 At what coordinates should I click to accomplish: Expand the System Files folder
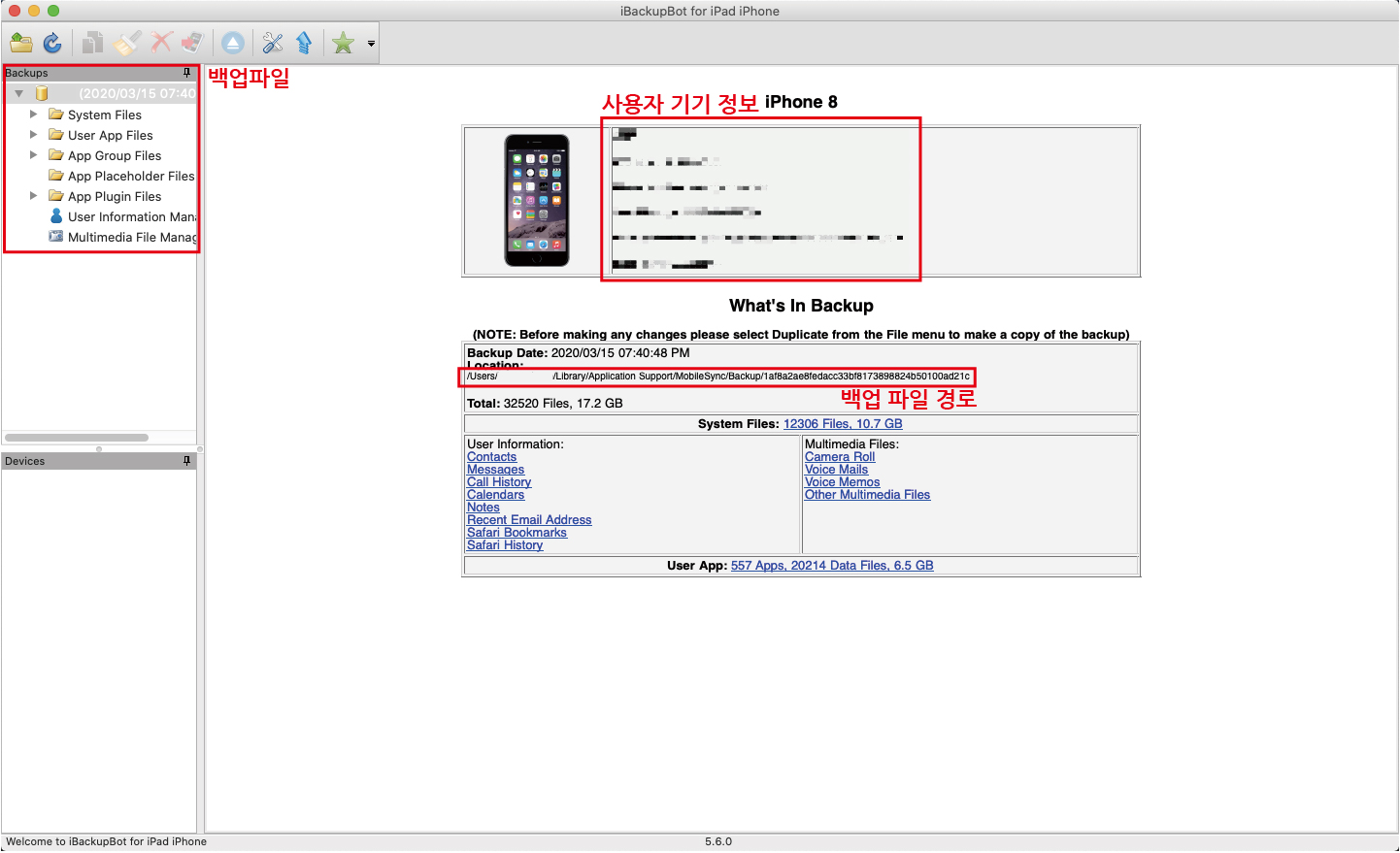tap(34, 115)
